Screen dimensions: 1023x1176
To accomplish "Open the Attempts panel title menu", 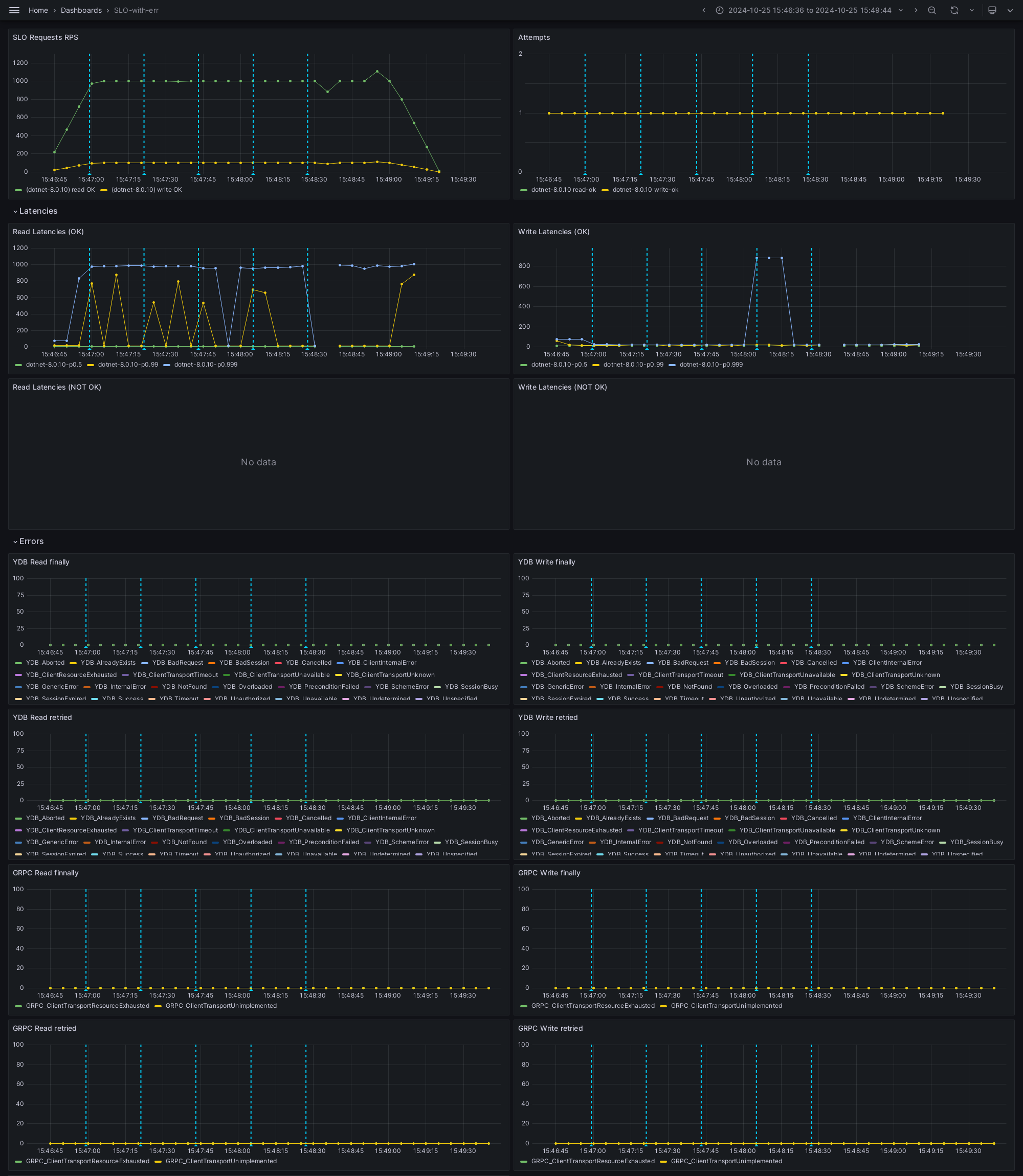I will [534, 38].
